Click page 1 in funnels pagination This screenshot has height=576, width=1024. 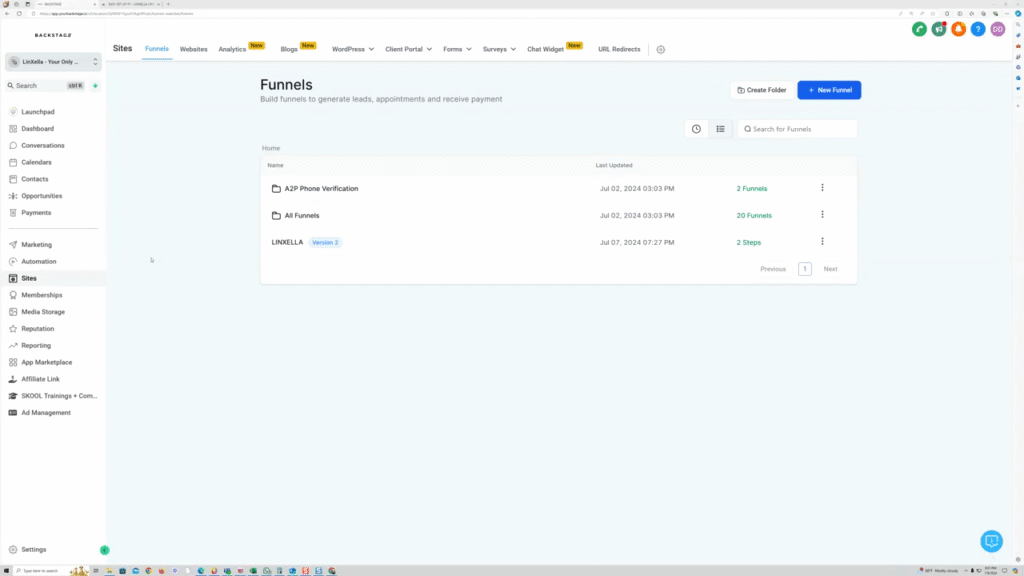(x=804, y=268)
